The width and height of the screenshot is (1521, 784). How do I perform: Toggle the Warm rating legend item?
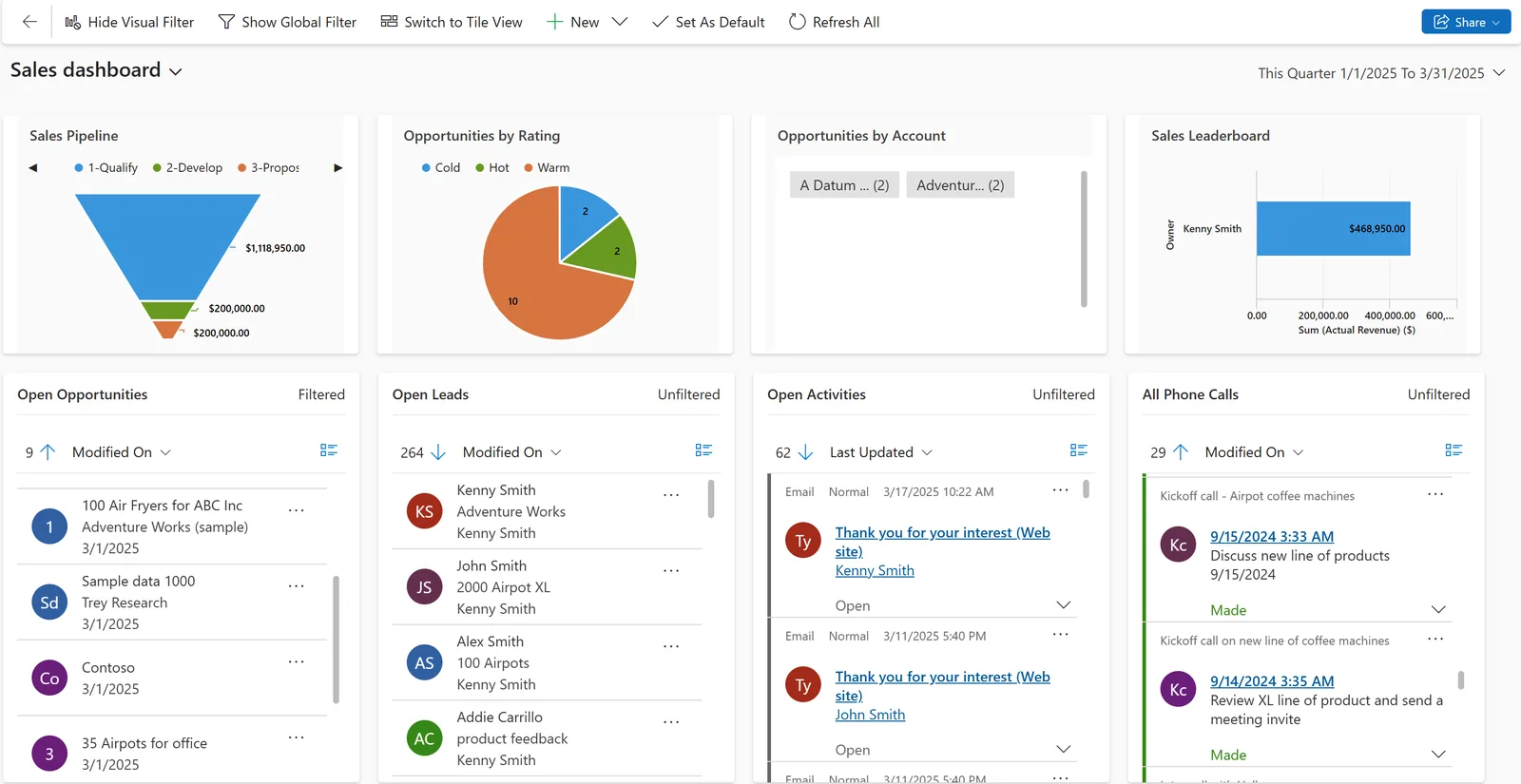tap(547, 167)
